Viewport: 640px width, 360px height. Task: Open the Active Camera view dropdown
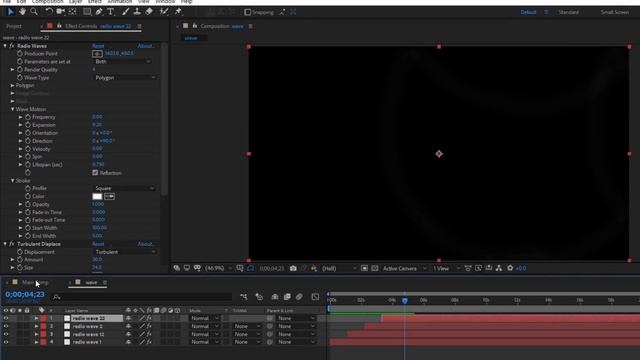pos(404,268)
